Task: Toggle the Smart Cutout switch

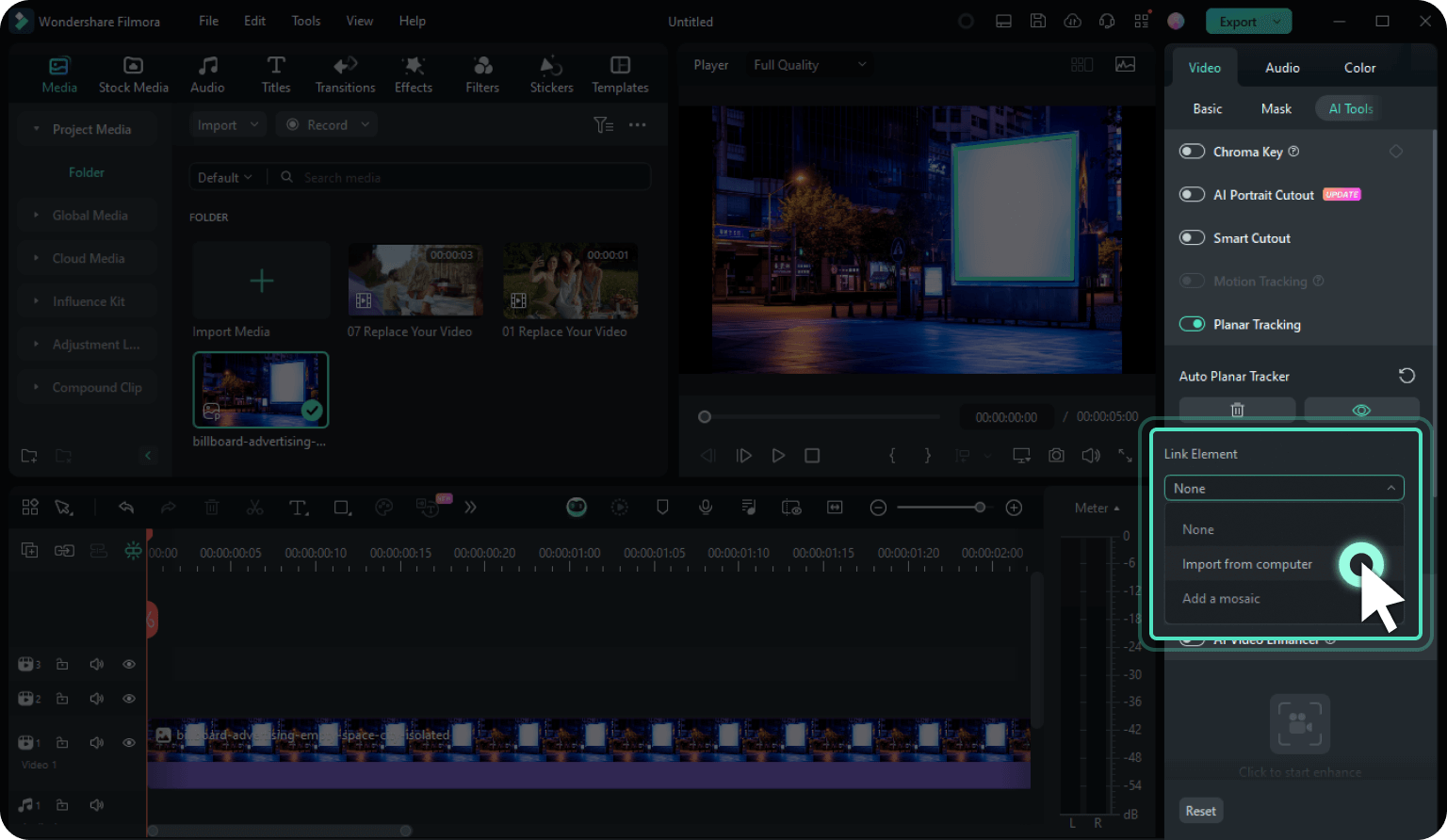Action: pyautogui.click(x=1192, y=238)
